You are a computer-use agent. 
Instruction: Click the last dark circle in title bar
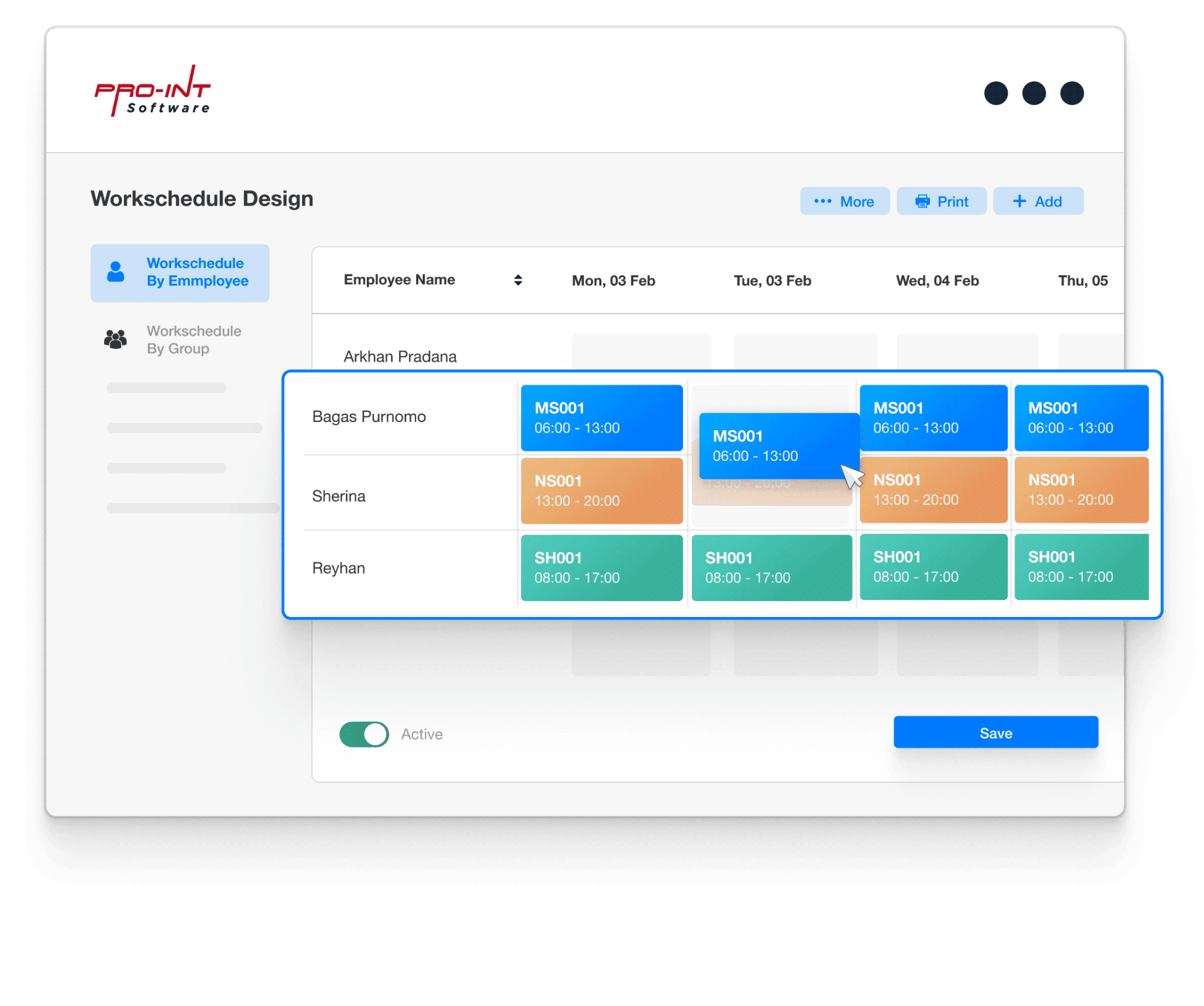click(x=1072, y=93)
